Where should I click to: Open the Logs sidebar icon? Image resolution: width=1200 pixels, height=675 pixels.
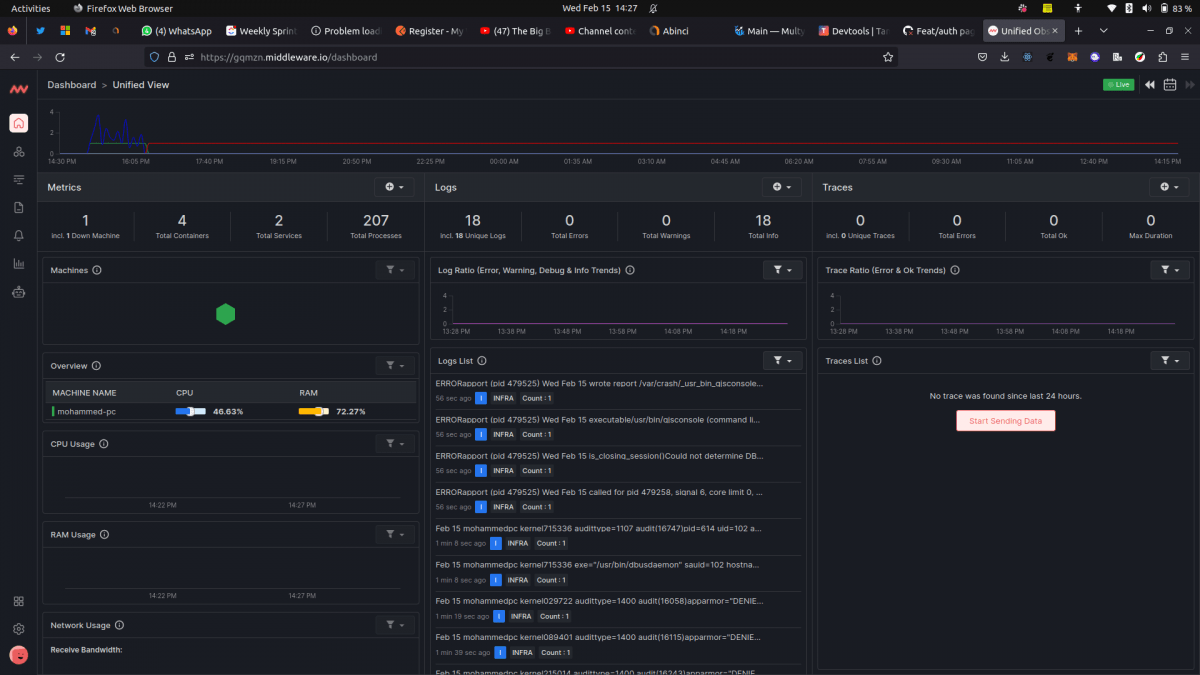coord(18,179)
